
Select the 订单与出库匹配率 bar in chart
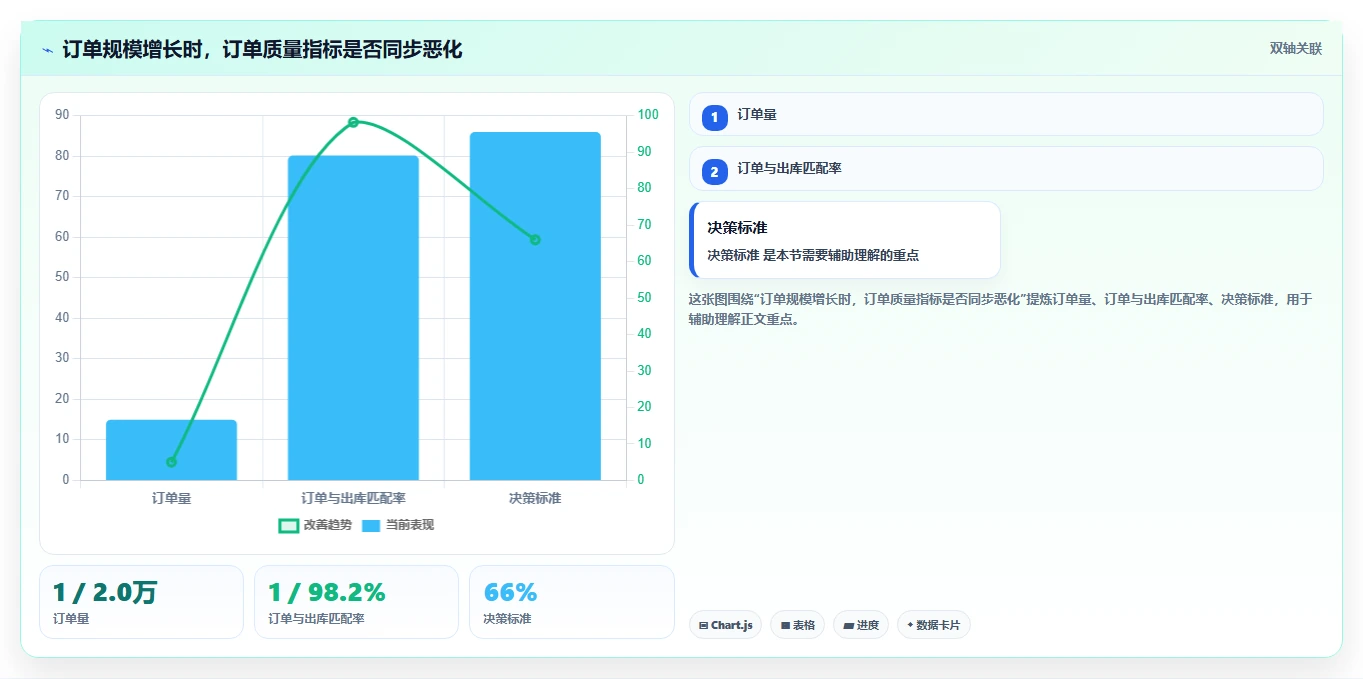click(353, 318)
